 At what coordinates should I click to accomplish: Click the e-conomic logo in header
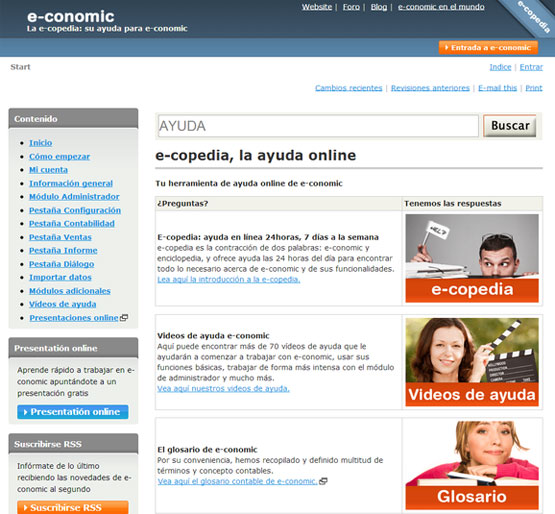click(x=71, y=16)
